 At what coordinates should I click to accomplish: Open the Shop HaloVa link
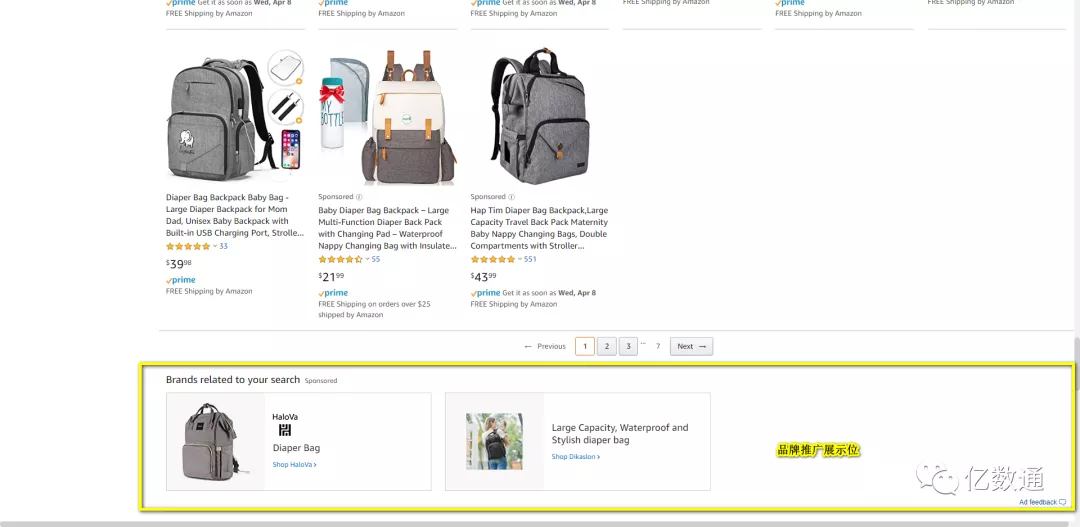(x=294, y=465)
